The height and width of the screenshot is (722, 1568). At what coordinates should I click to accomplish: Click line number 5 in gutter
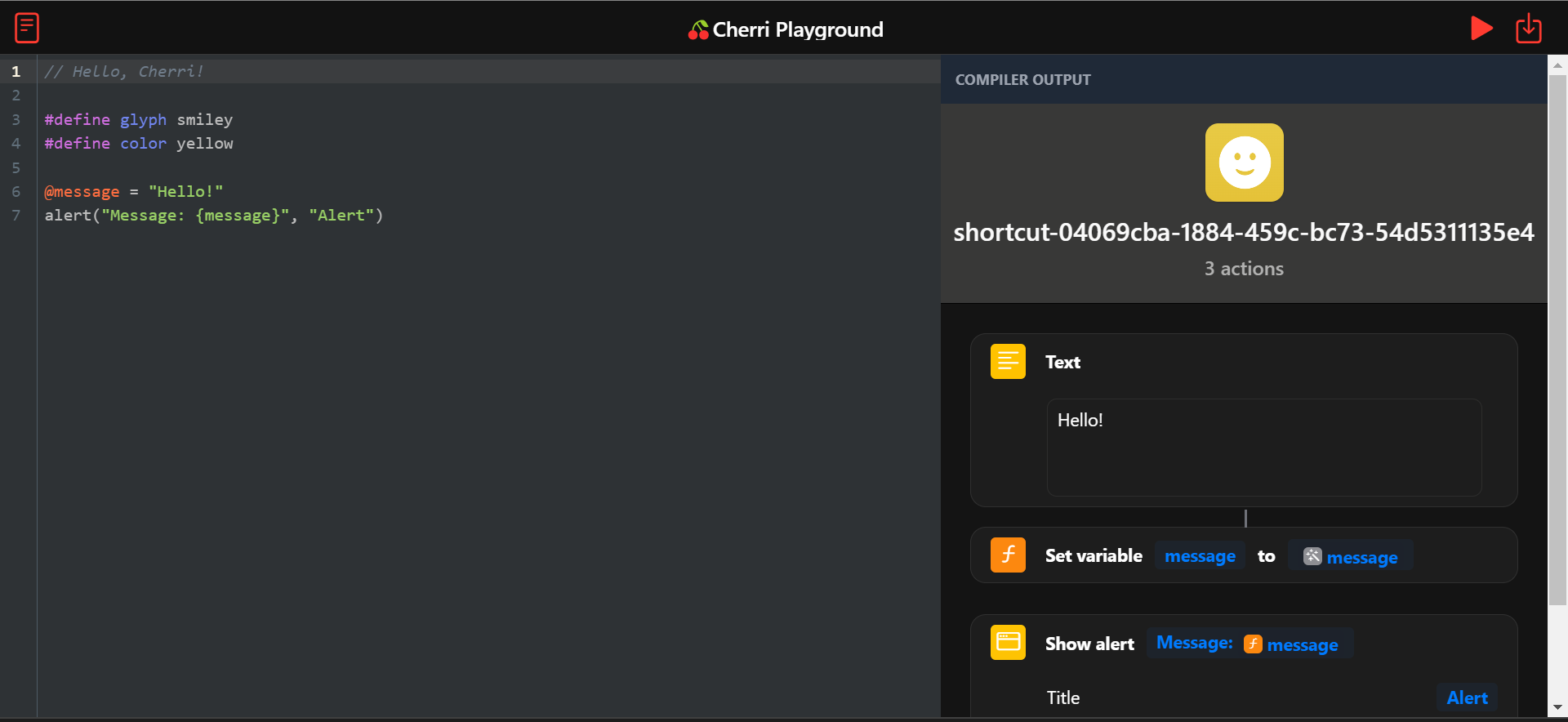(16, 167)
